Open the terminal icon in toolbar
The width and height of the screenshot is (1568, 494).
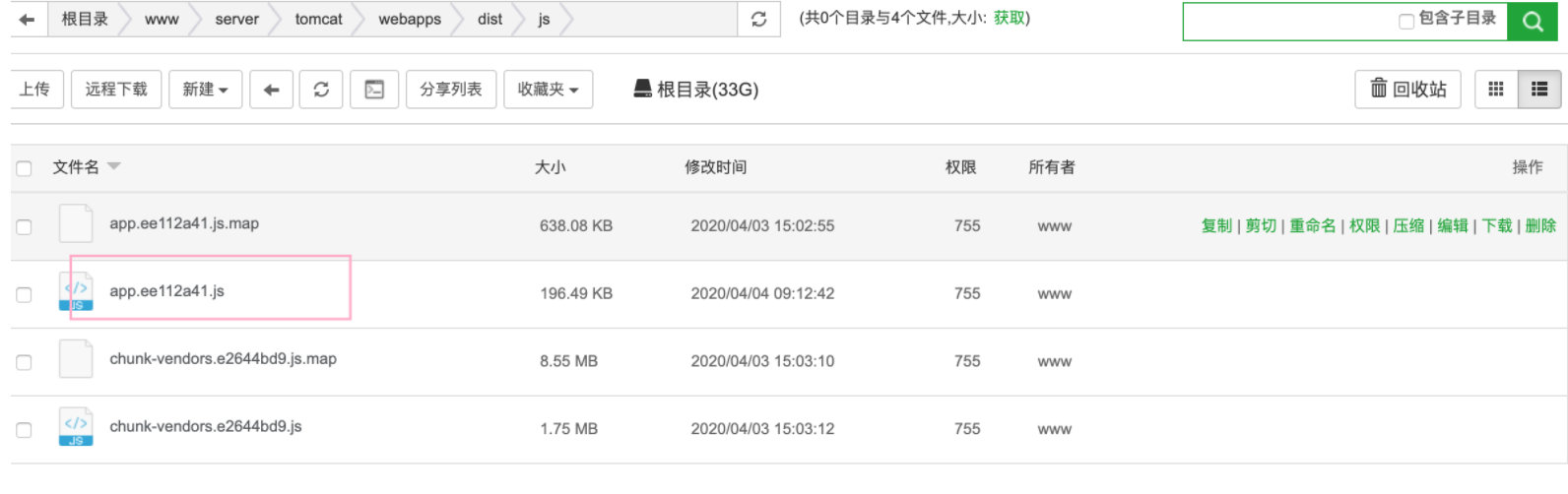(x=374, y=90)
